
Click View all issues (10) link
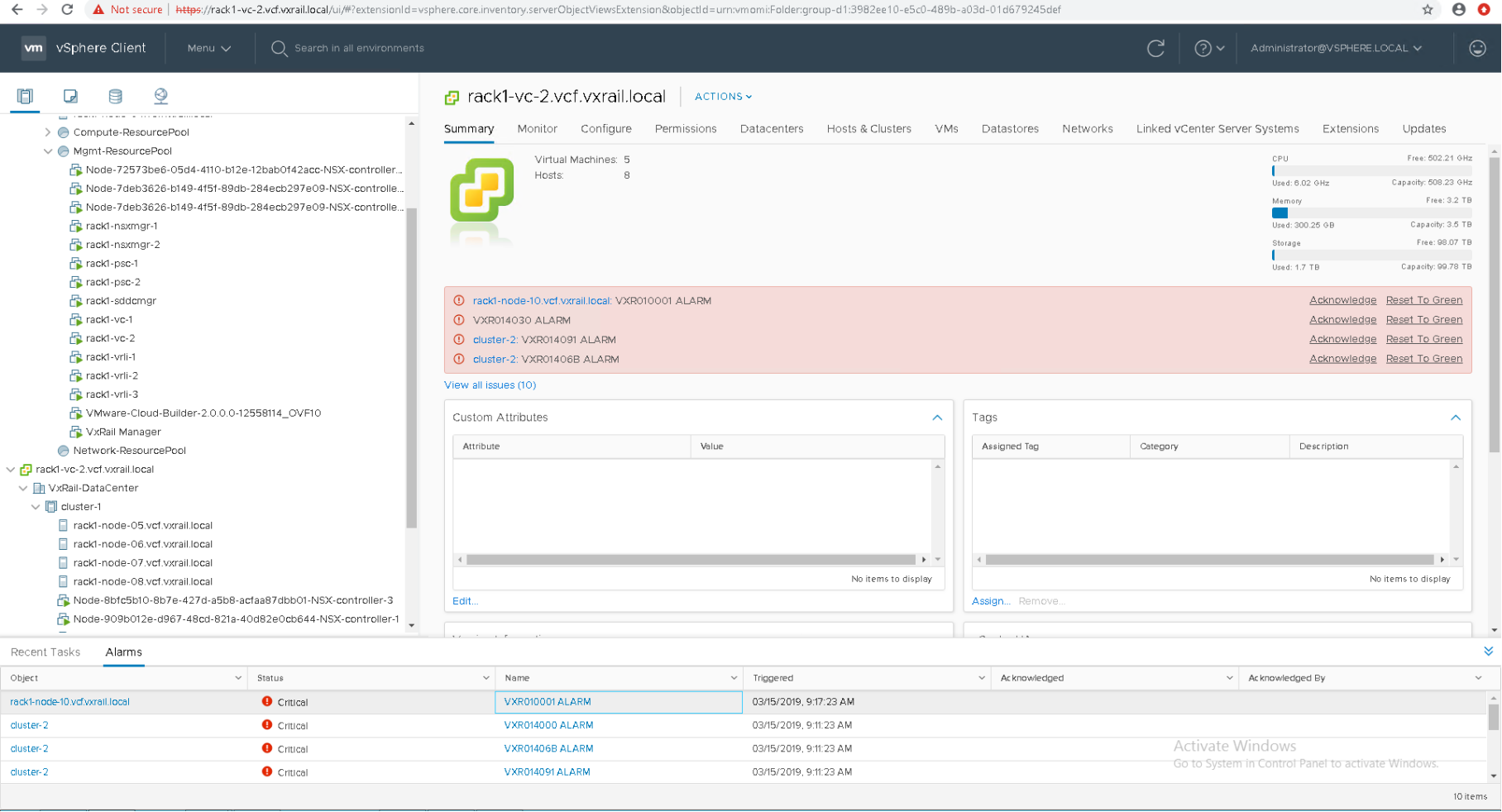(x=490, y=385)
